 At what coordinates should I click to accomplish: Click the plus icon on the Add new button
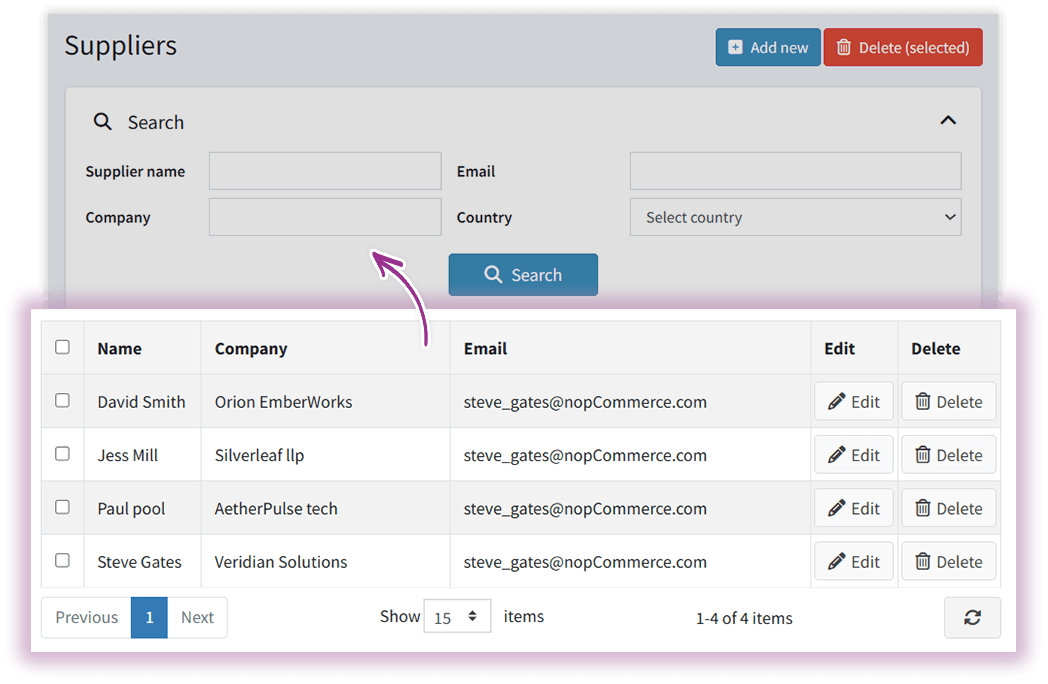click(735, 47)
